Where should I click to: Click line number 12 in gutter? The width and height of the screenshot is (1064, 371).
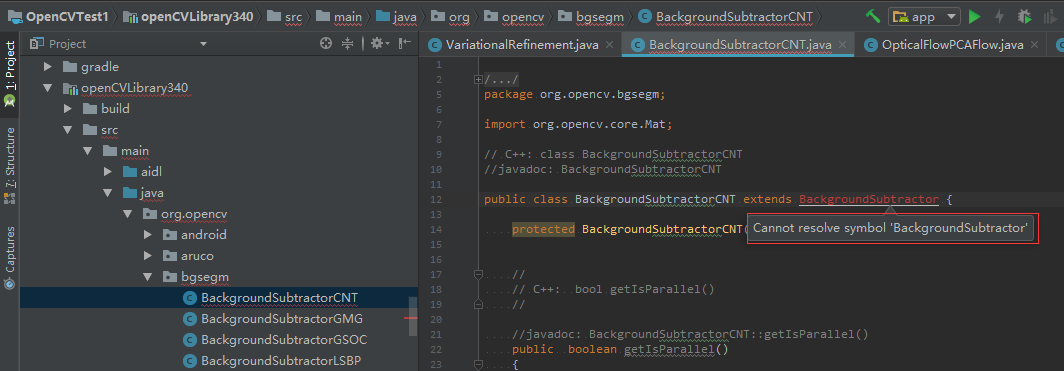[x=436, y=199]
